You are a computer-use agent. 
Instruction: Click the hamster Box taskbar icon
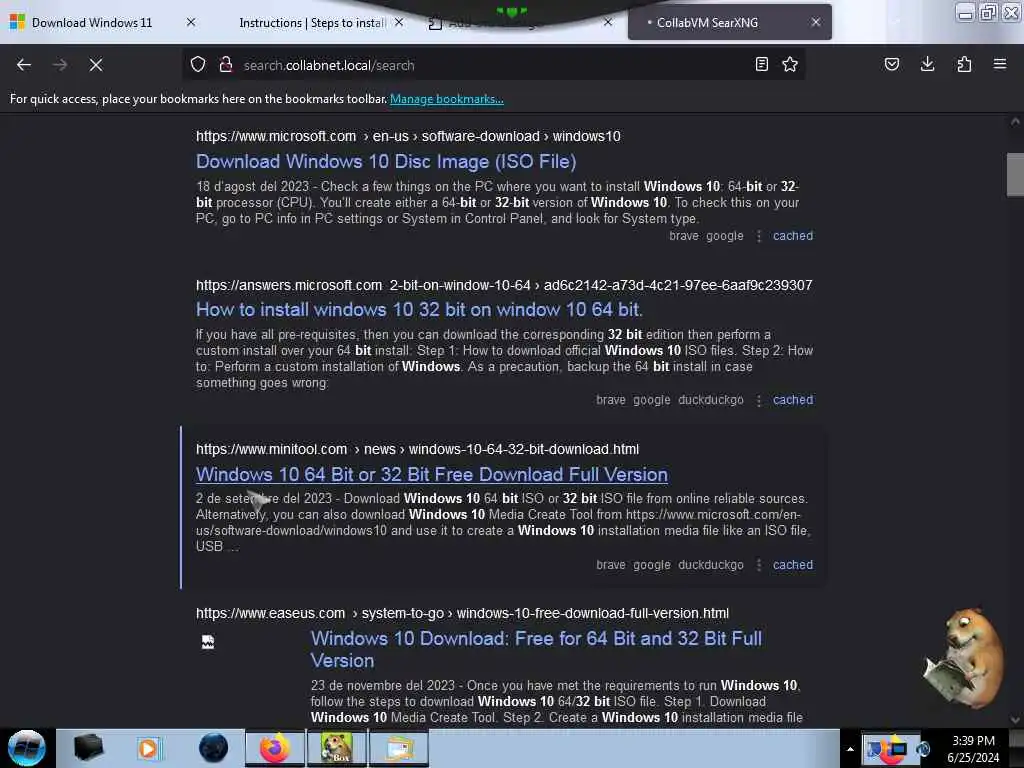click(x=337, y=748)
